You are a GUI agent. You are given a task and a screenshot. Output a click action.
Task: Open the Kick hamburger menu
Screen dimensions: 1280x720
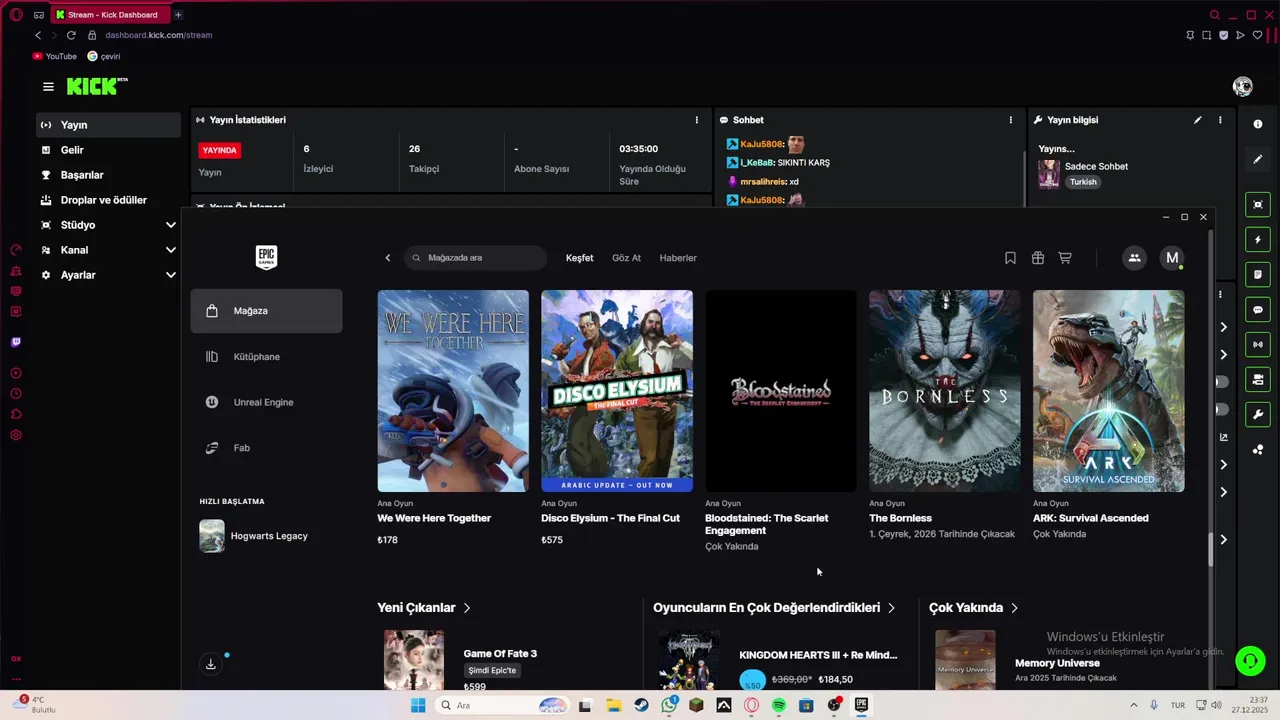click(x=48, y=87)
